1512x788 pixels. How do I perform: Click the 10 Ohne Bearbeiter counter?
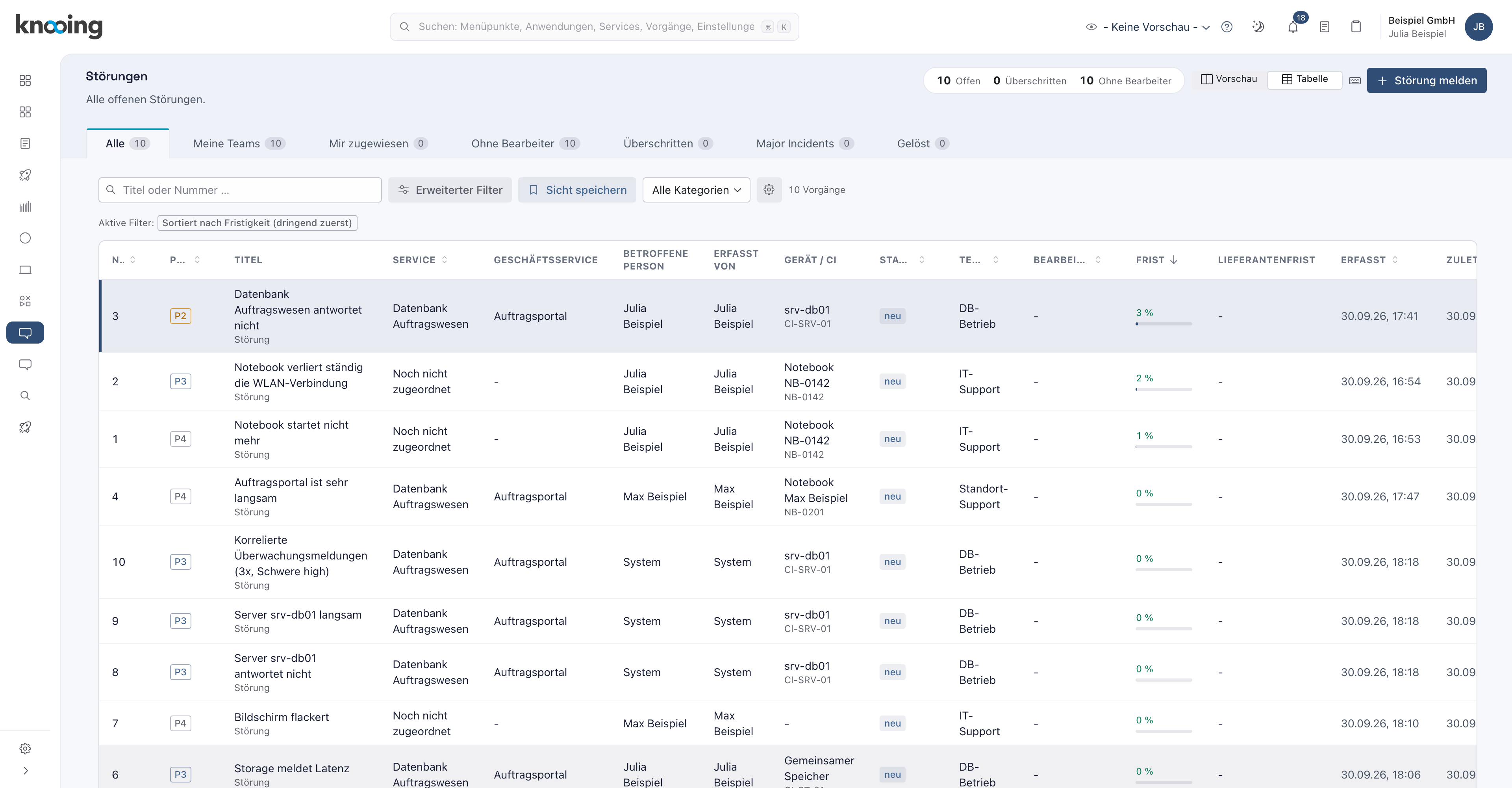(x=1125, y=80)
